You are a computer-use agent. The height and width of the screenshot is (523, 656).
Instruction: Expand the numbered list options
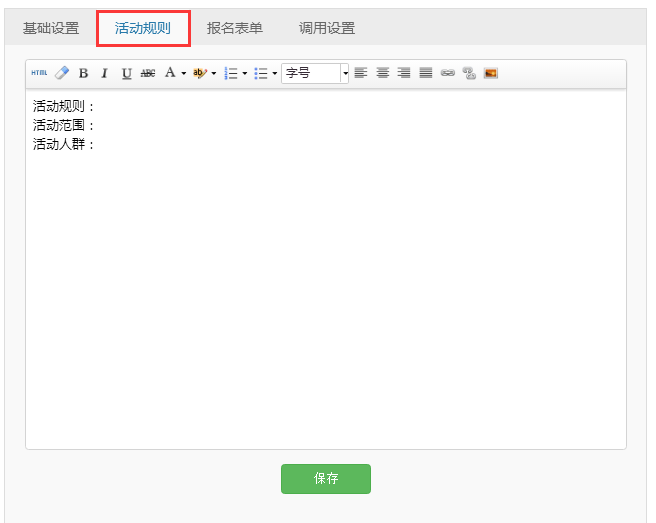click(245, 73)
